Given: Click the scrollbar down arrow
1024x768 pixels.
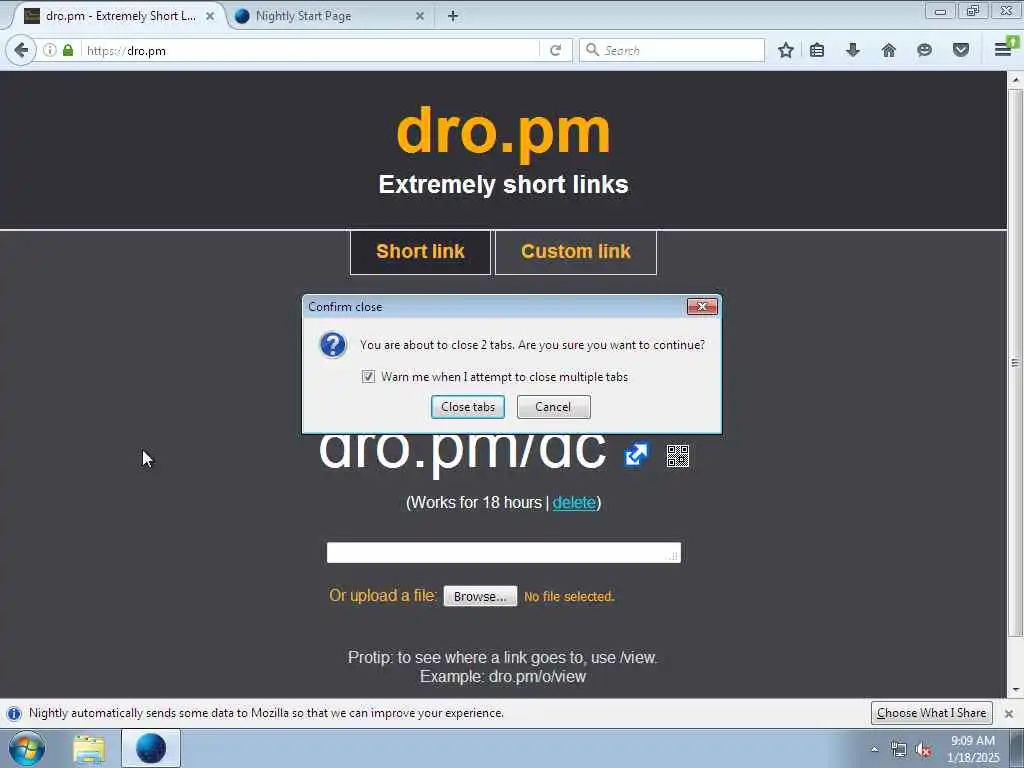Looking at the screenshot, I should click(x=1015, y=690).
